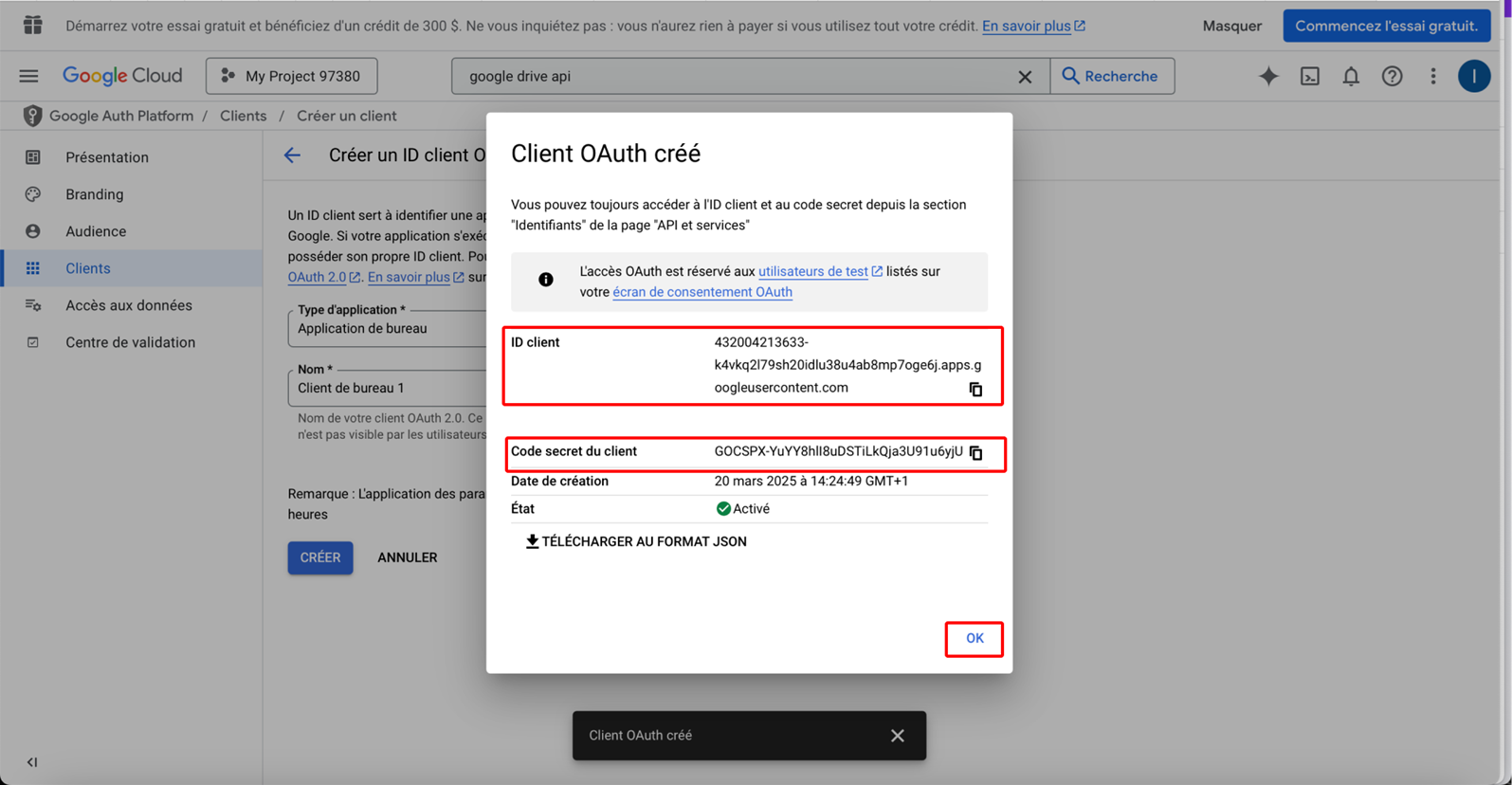Screen dimensions: 1512x785
Task: Open the help question mark icon
Action: point(1392,77)
